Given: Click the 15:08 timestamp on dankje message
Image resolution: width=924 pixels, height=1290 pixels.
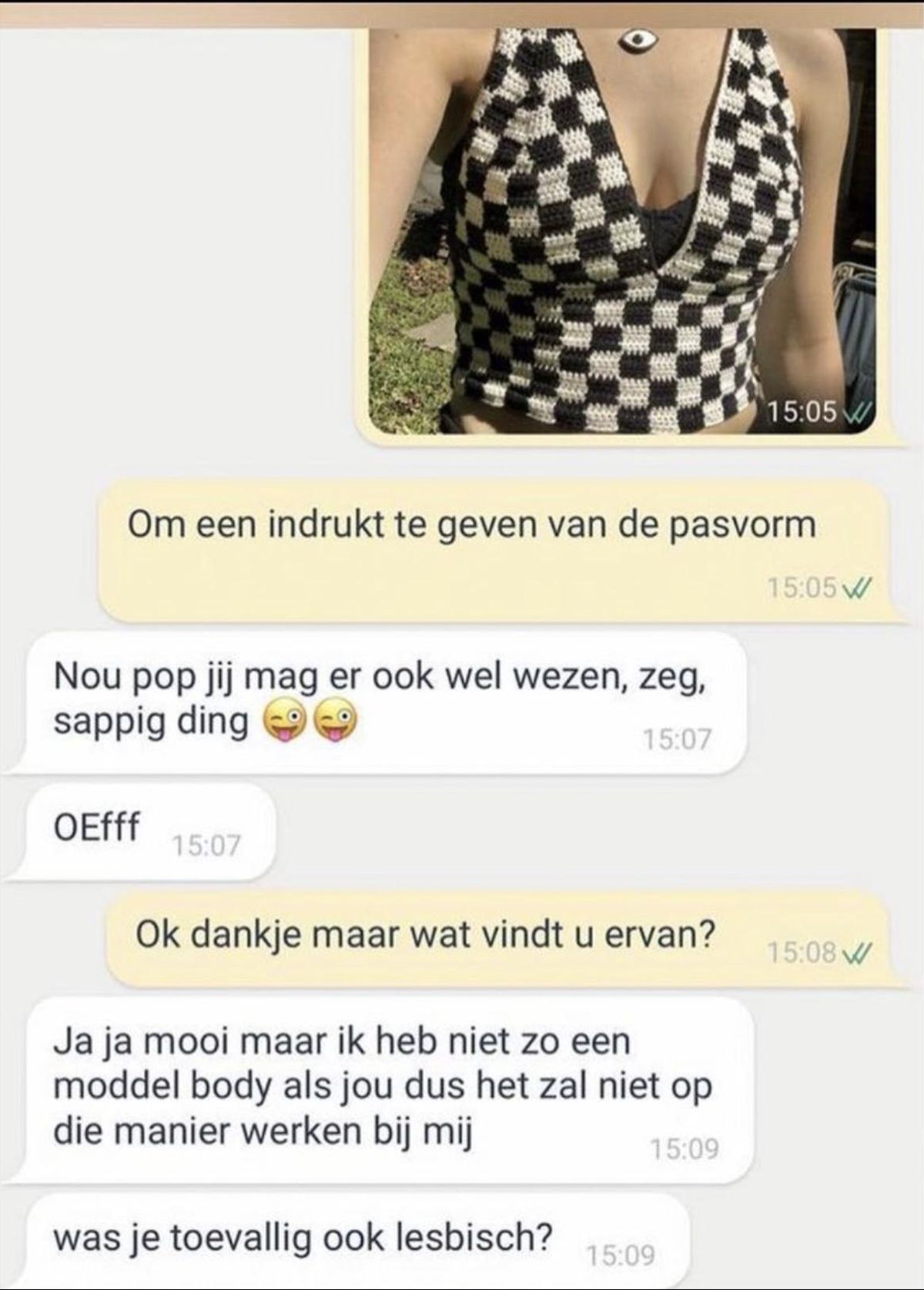Looking at the screenshot, I should click(802, 955).
